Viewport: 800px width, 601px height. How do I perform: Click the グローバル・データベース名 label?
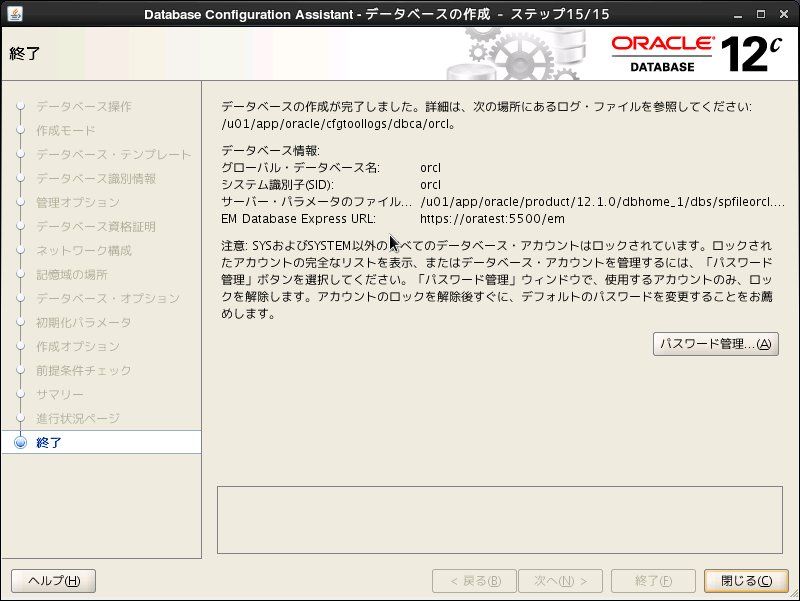301,168
